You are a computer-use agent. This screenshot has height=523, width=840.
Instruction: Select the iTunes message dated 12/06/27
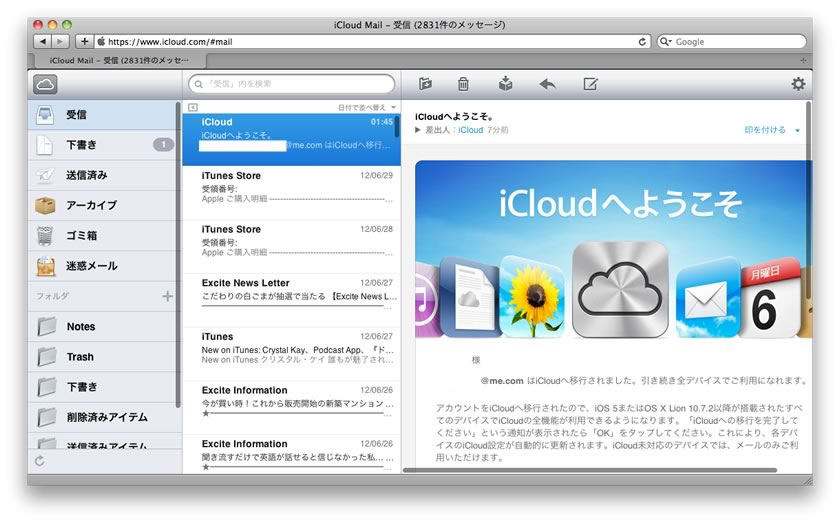(291, 354)
